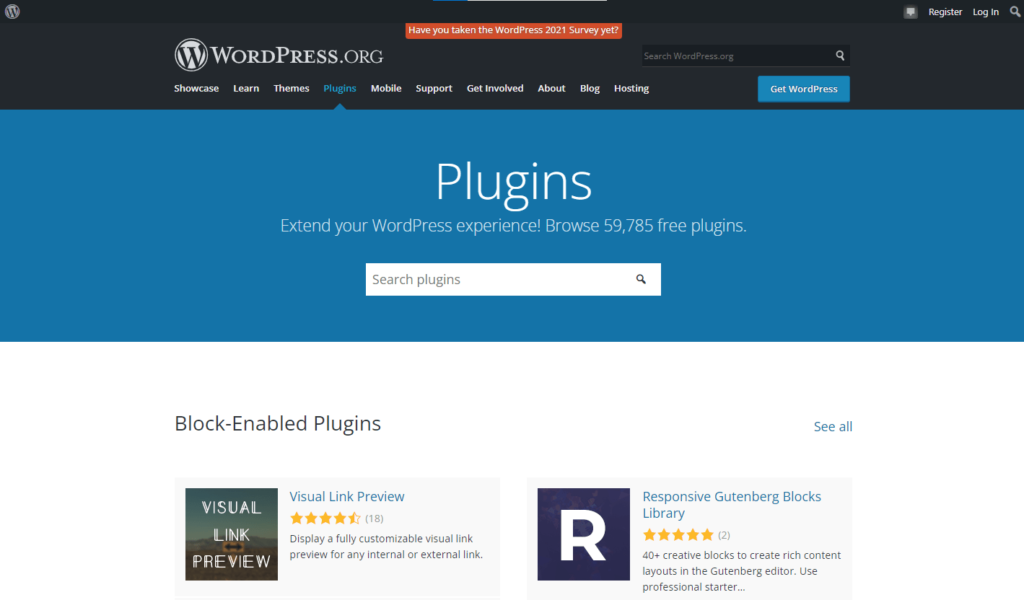The width and height of the screenshot is (1024, 600).
Task: Click into the Search plugins input field
Action: pos(480,279)
